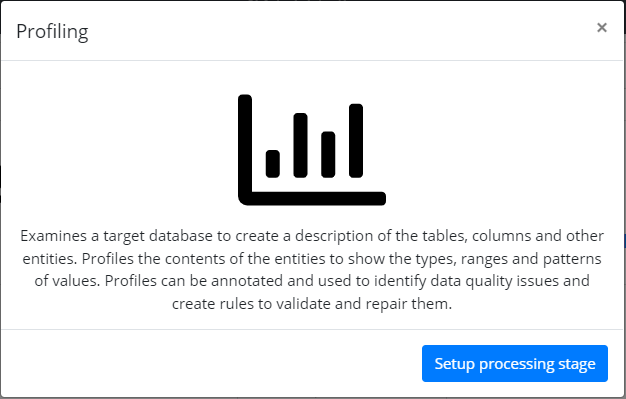626x399 pixels.
Task: Click the text 'create rules to validate and repair them'
Action: pyautogui.click(x=310, y=304)
